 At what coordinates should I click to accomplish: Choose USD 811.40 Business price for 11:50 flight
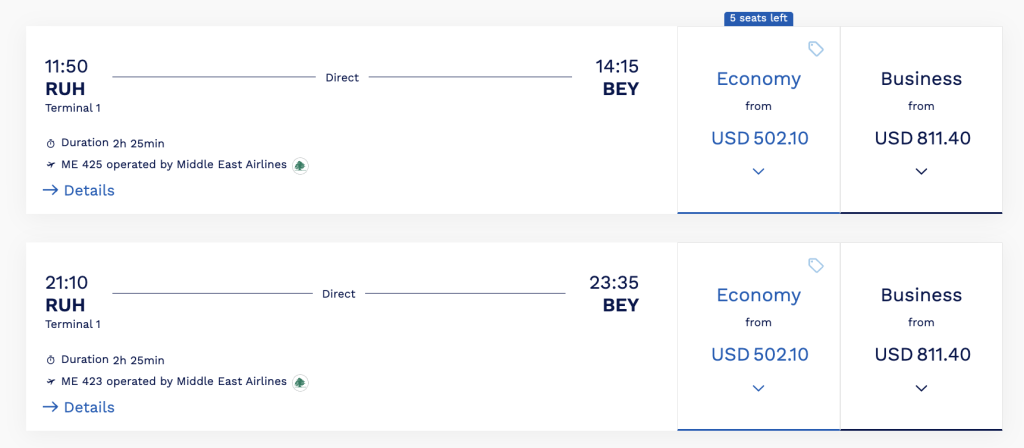click(x=922, y=138)
